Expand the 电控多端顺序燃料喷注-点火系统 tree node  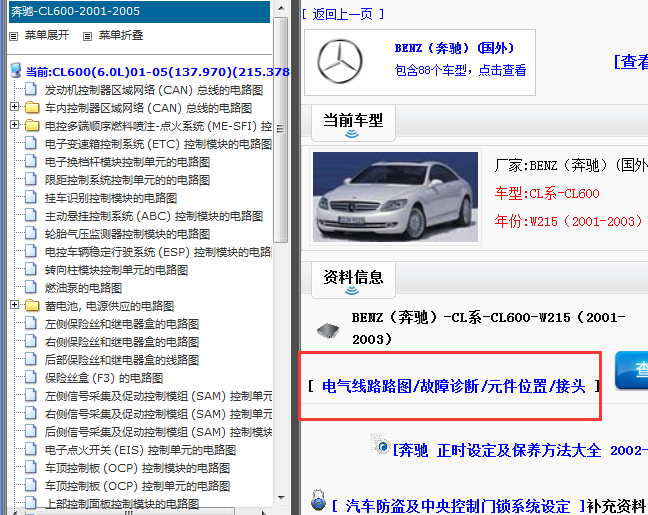coord(14,124)
